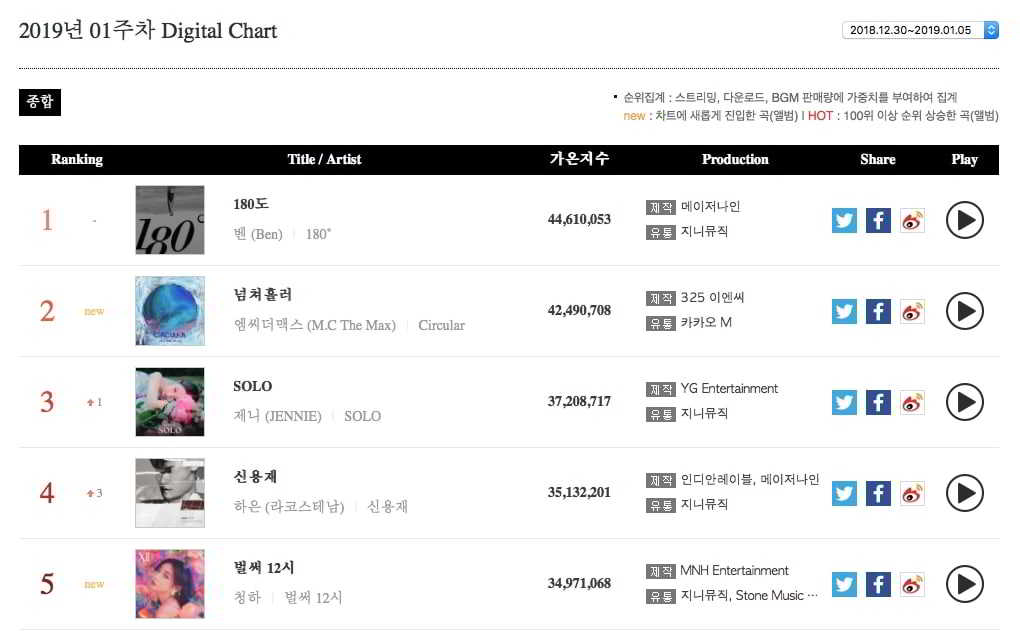The width and height of the screenshot is (1020, 635).
Task: Play the rank 5 song 벌써 12시
Action: pyautogui.click(x=964, y=584)
